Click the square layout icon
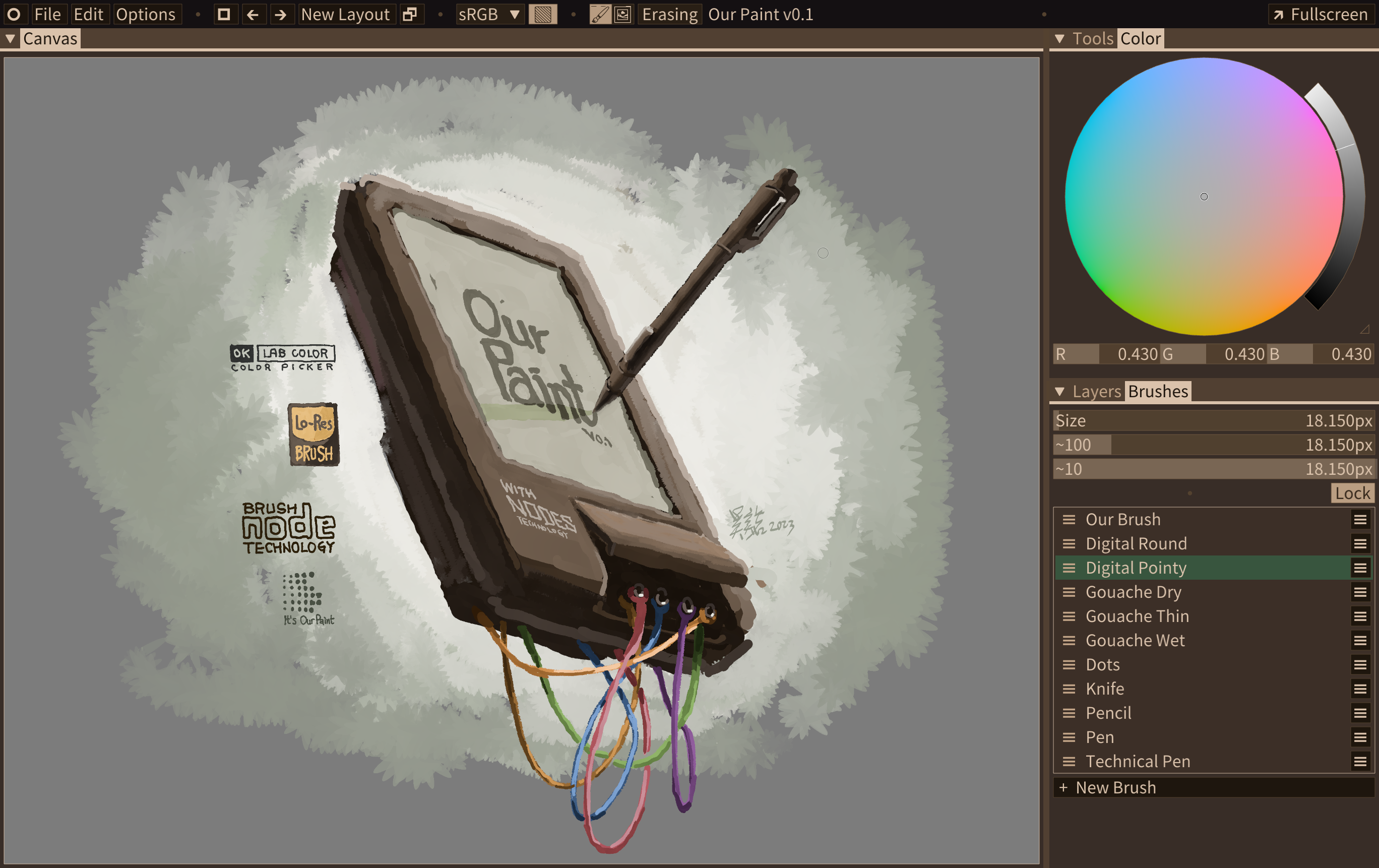The height and width of the screenshot is (868, 1379). pos(224,14)
